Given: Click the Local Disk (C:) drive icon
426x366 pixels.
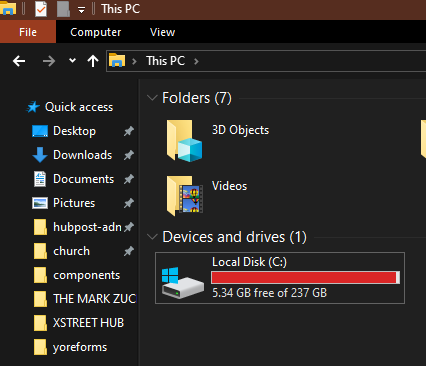Looking at the screenshot, I should (x=182, y=283).
